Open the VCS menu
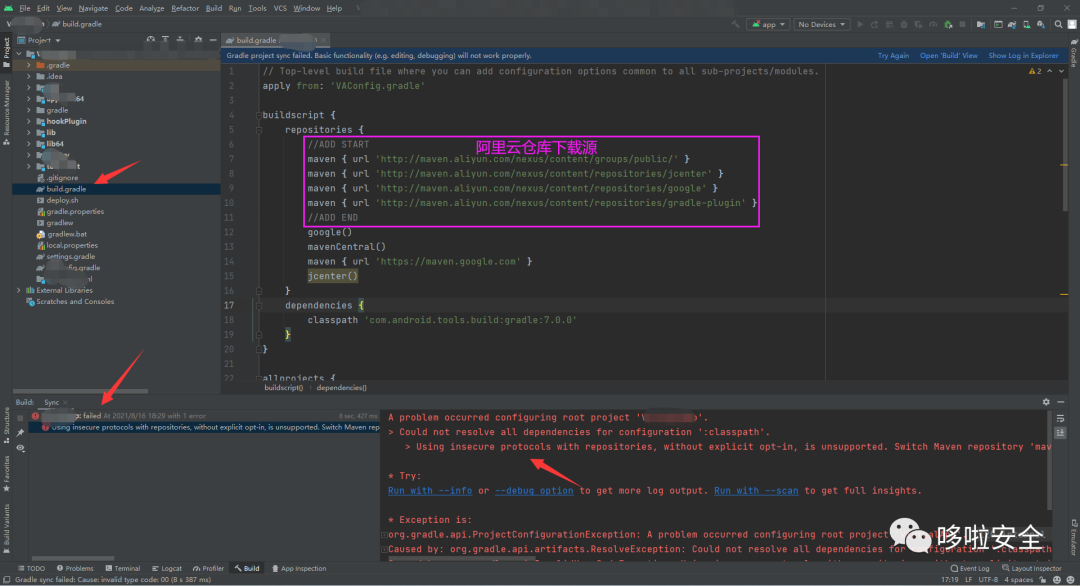Screen dimensions: 1080x586 pos(280,8)
